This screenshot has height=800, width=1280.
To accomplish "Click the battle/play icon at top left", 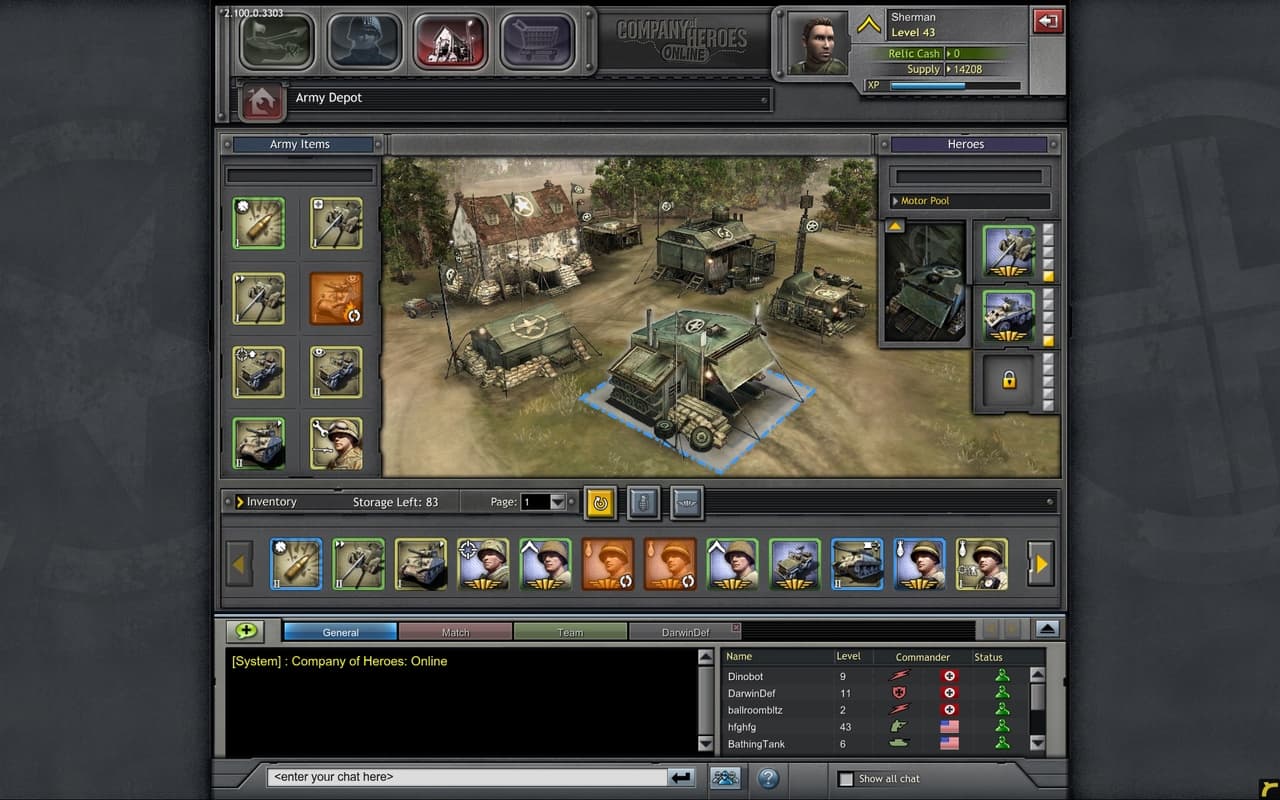I will (277, 40).
